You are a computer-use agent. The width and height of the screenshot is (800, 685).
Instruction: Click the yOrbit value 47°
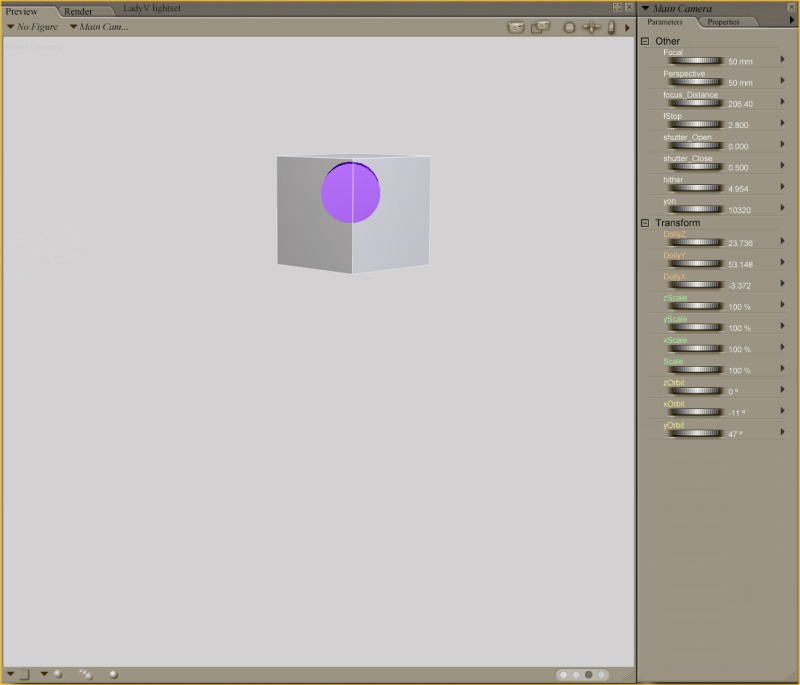[x=735, y=434]
